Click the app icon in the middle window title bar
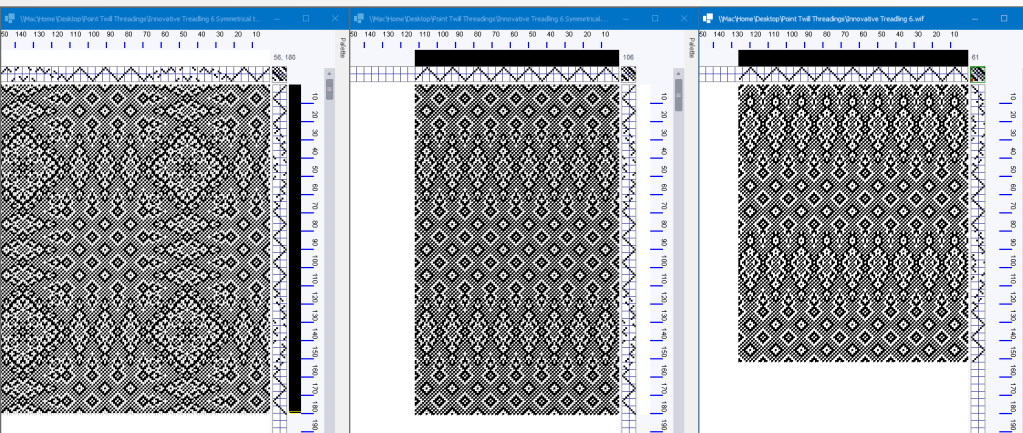1023x433 pixels. [358, 18]
